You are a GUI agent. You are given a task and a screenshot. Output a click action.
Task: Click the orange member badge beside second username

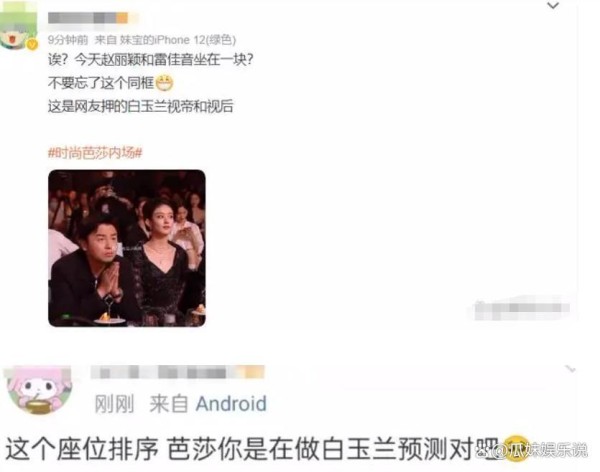click(x=254, y=372)
